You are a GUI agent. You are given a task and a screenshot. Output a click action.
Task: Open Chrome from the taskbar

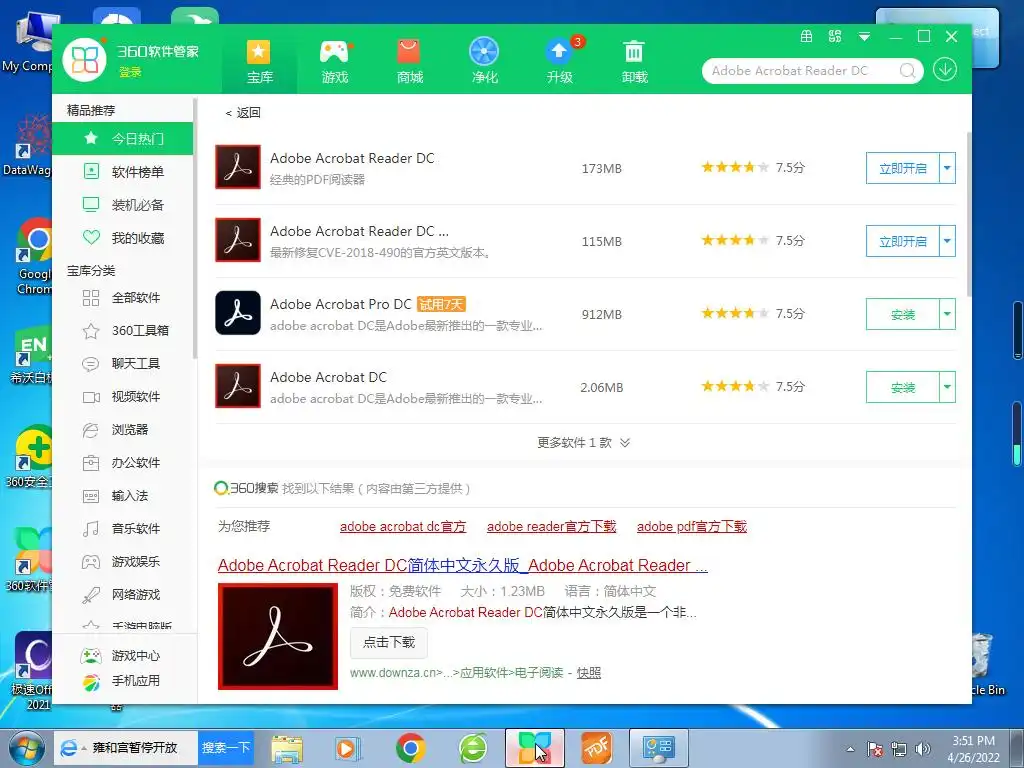[x=411, y=748]
